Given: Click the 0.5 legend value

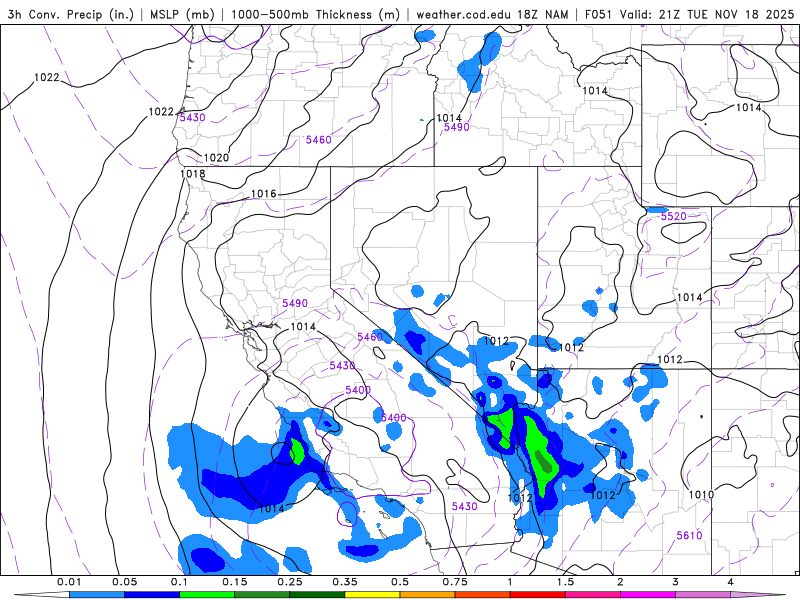Looking at the screenshot, I should point(400,582).
